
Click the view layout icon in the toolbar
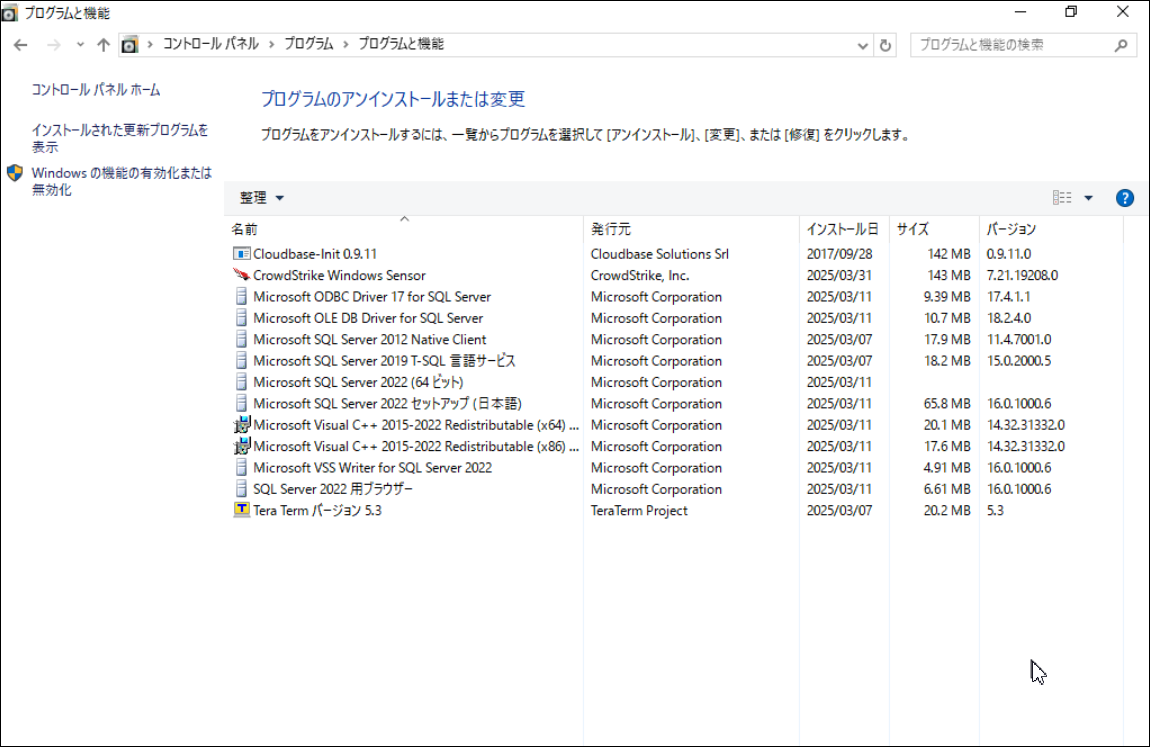click(1062, 198)
